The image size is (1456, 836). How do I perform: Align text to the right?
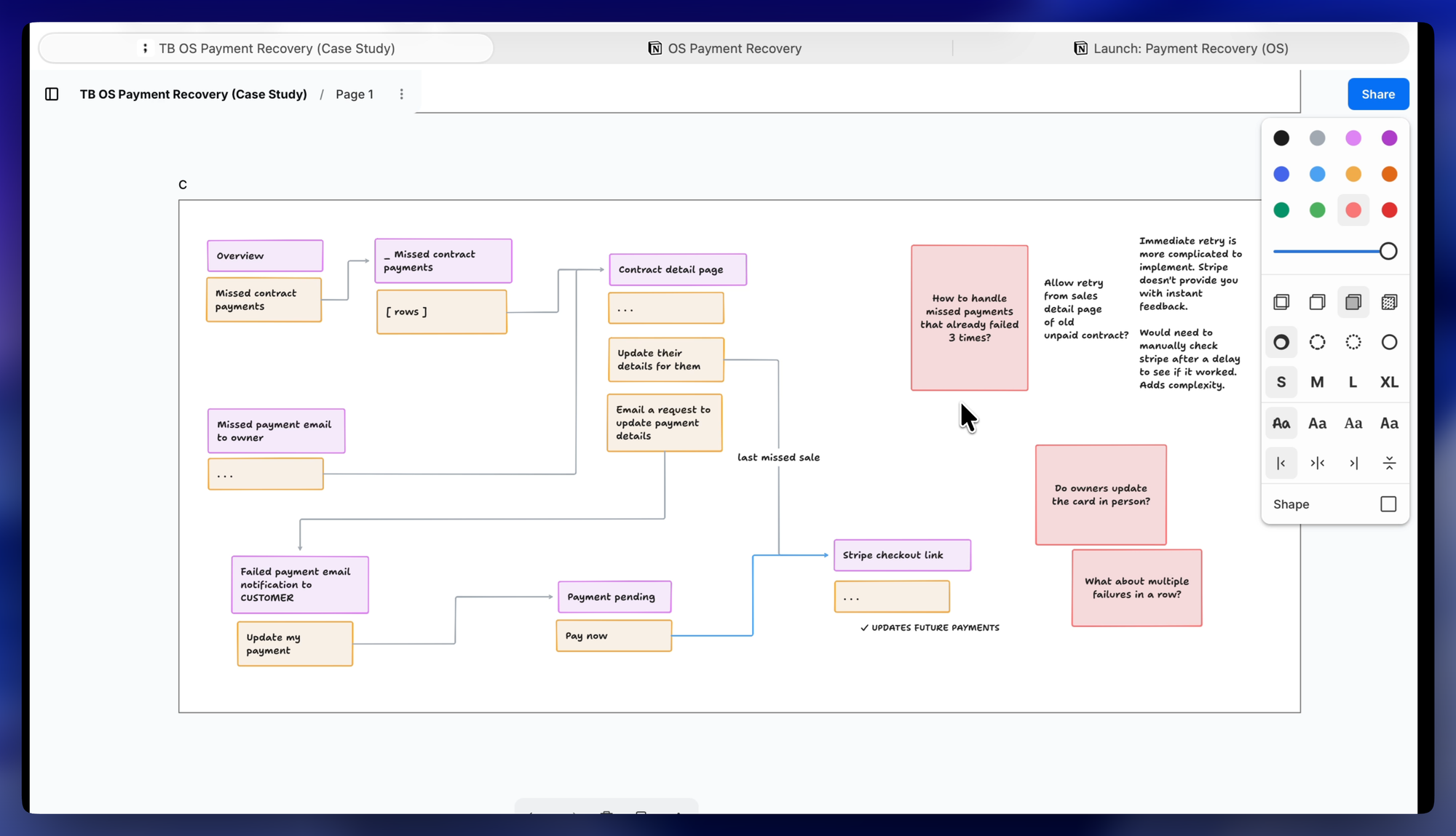pos(1353,463)
